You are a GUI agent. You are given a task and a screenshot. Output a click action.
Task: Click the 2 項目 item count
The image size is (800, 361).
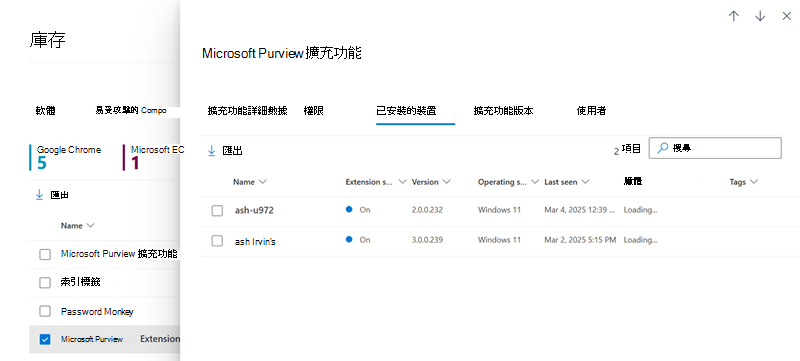click(627, 149)
